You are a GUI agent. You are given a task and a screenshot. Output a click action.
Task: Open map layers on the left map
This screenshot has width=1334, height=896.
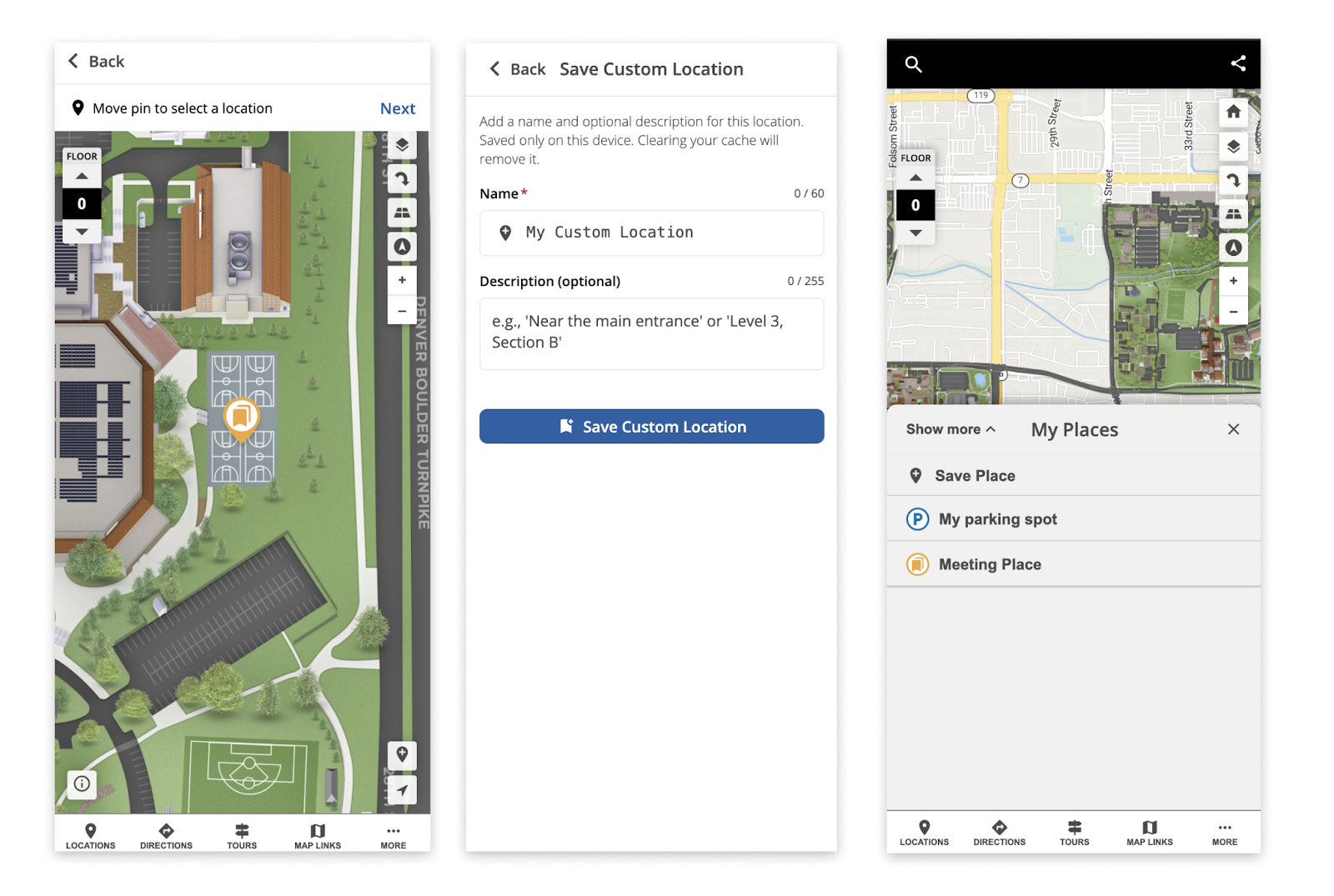click(402, 145)
